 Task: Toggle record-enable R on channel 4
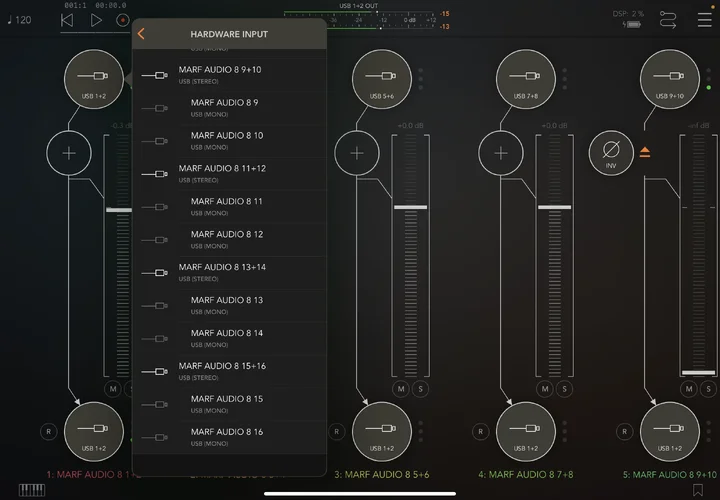click(x=481, y=432)
